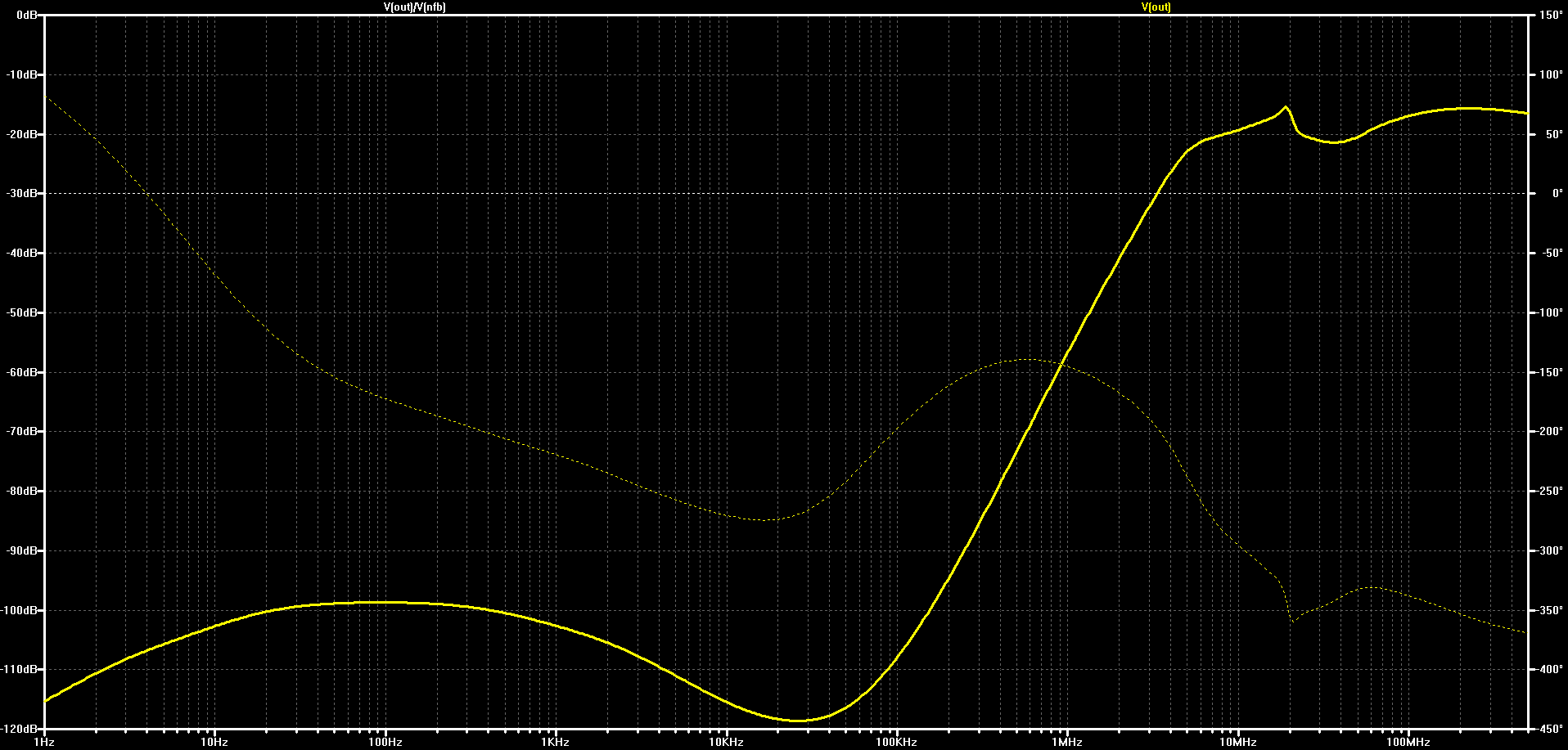Click the -100dB left axis label
Viewport: 1568px width, 750px height.
[x=20, y=610]
